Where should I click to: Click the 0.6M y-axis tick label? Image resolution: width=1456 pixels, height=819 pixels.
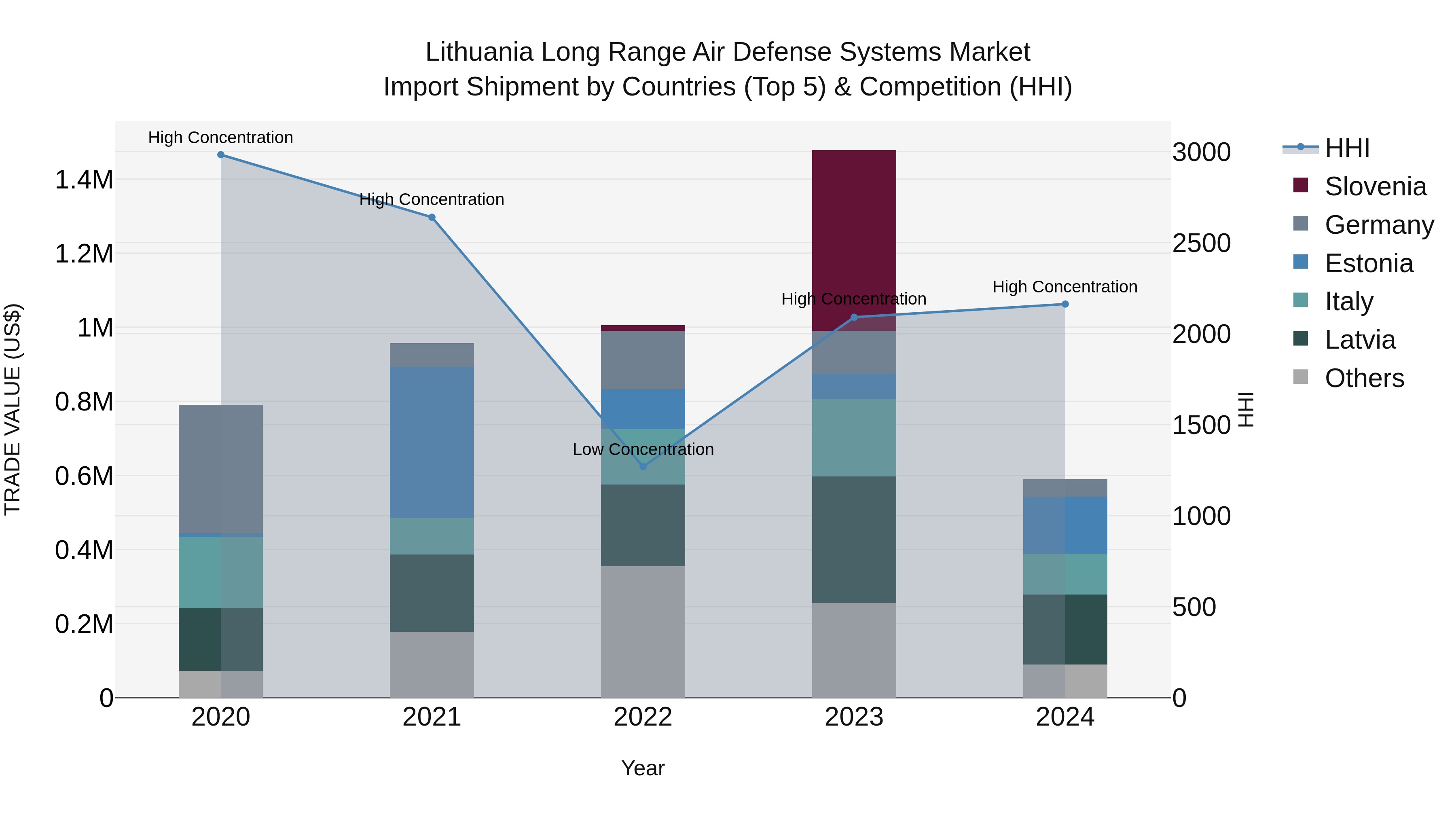pos(84,476)
